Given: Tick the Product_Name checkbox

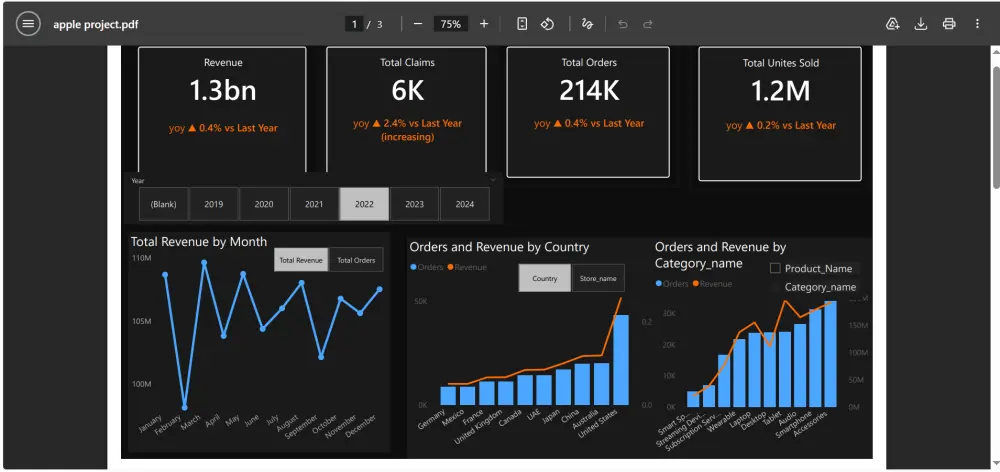Looking at the screenshot, I should coord(776,269).
